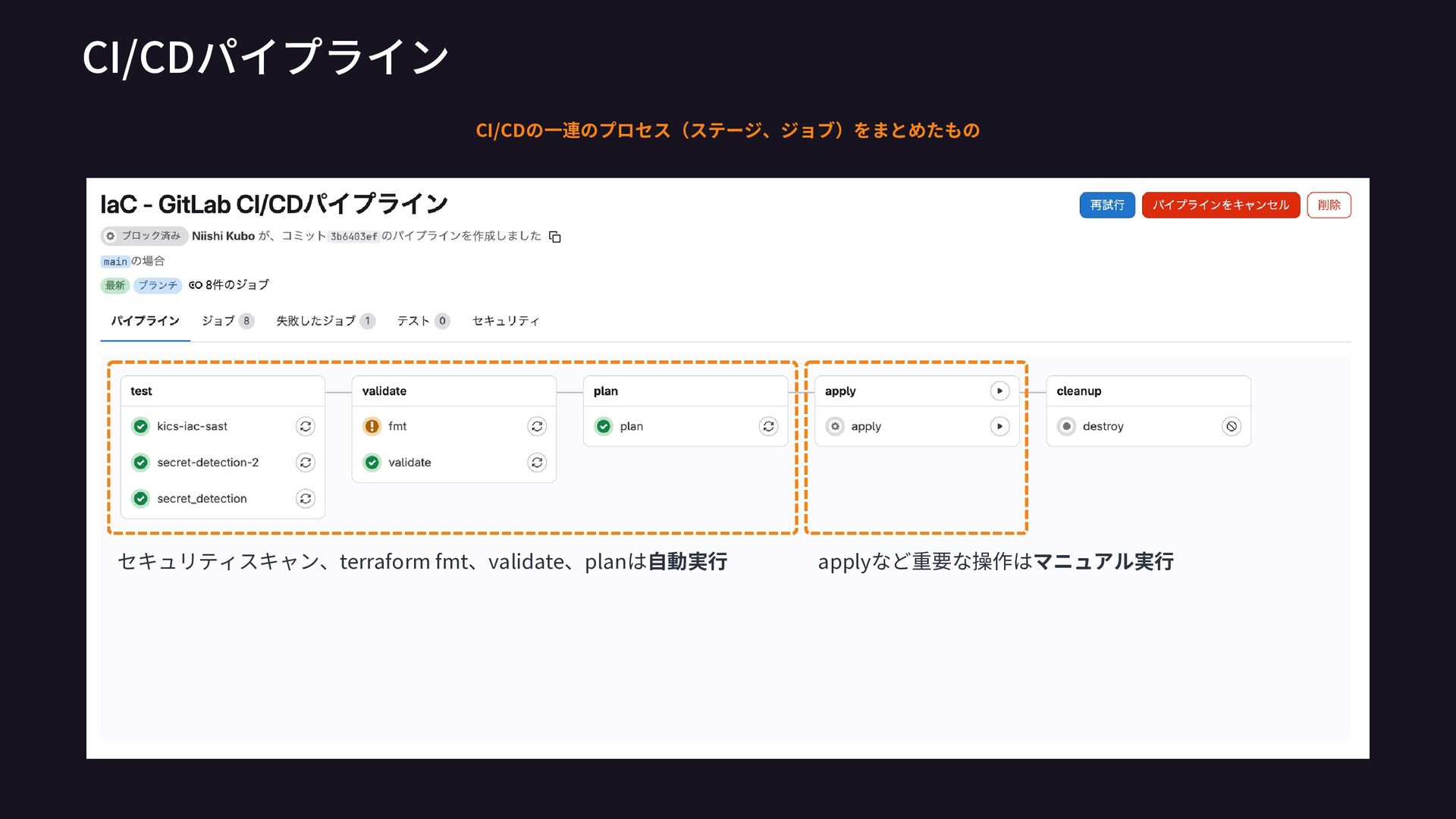Cancel the destroy job
Image resolution: width=1456 pixels, height=819 pixels.
(1232, 426)
